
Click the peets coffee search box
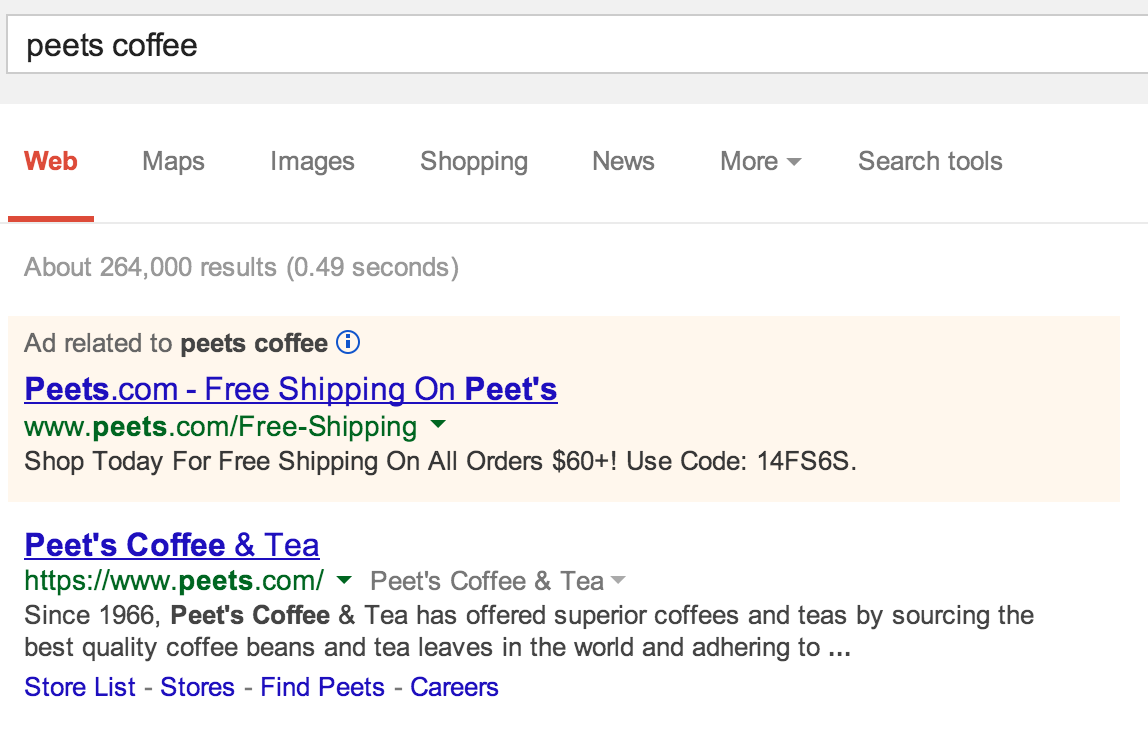[577, 45]
